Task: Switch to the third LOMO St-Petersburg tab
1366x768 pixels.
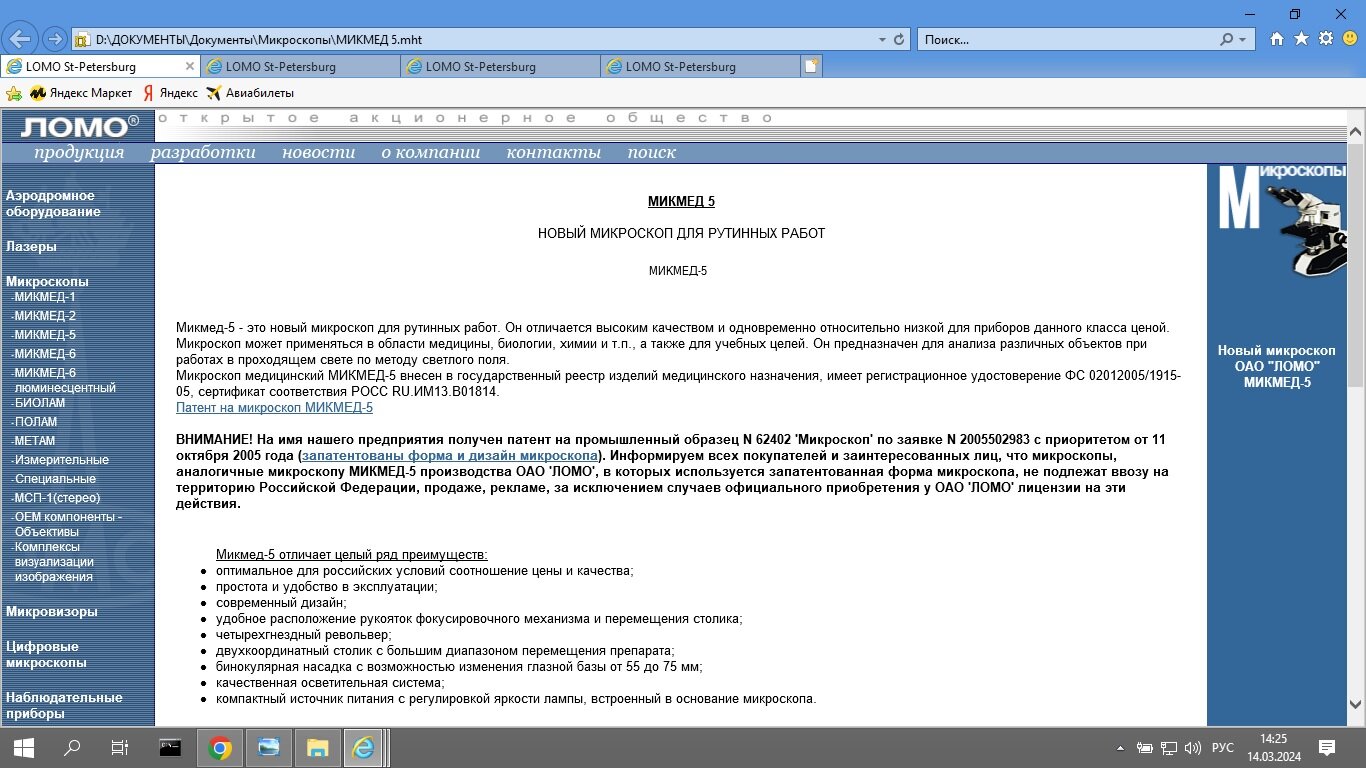Action: pos(500,66)
